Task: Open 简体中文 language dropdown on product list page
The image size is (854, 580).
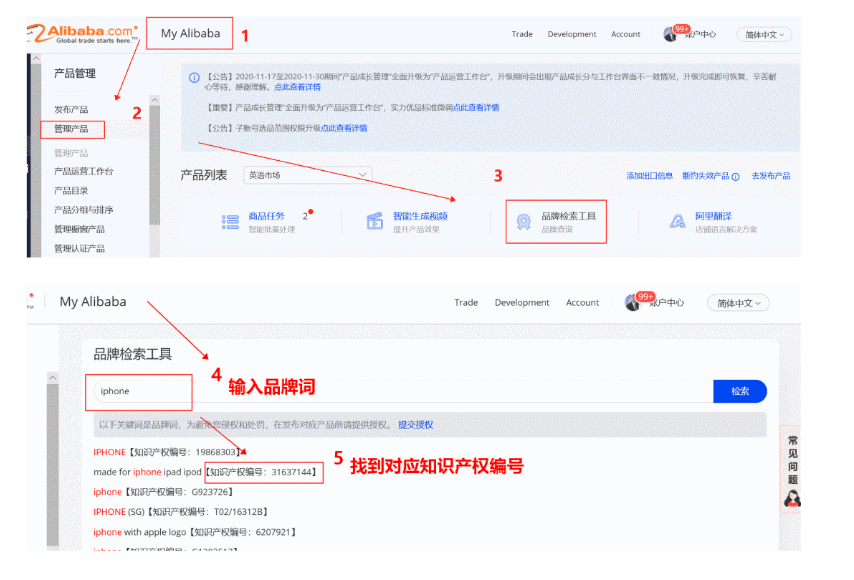Action: click(x=764, y=34)
